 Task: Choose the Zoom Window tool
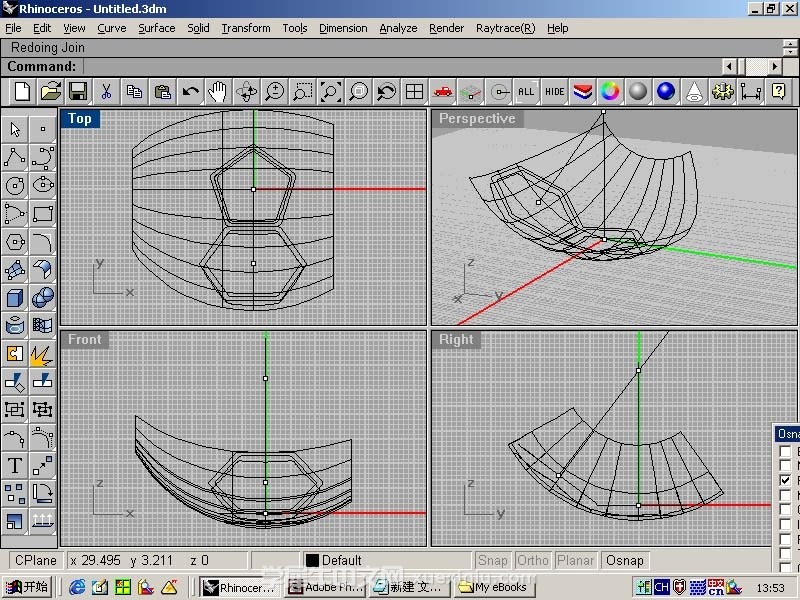[x=303, y=92]
